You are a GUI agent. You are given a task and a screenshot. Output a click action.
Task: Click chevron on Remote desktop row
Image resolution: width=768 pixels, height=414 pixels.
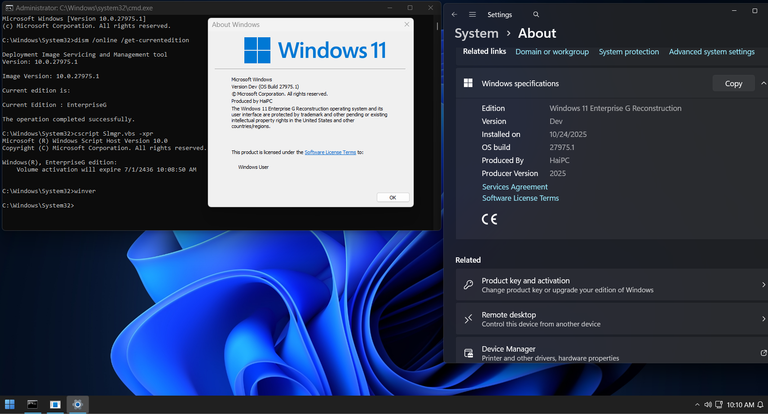763,319
